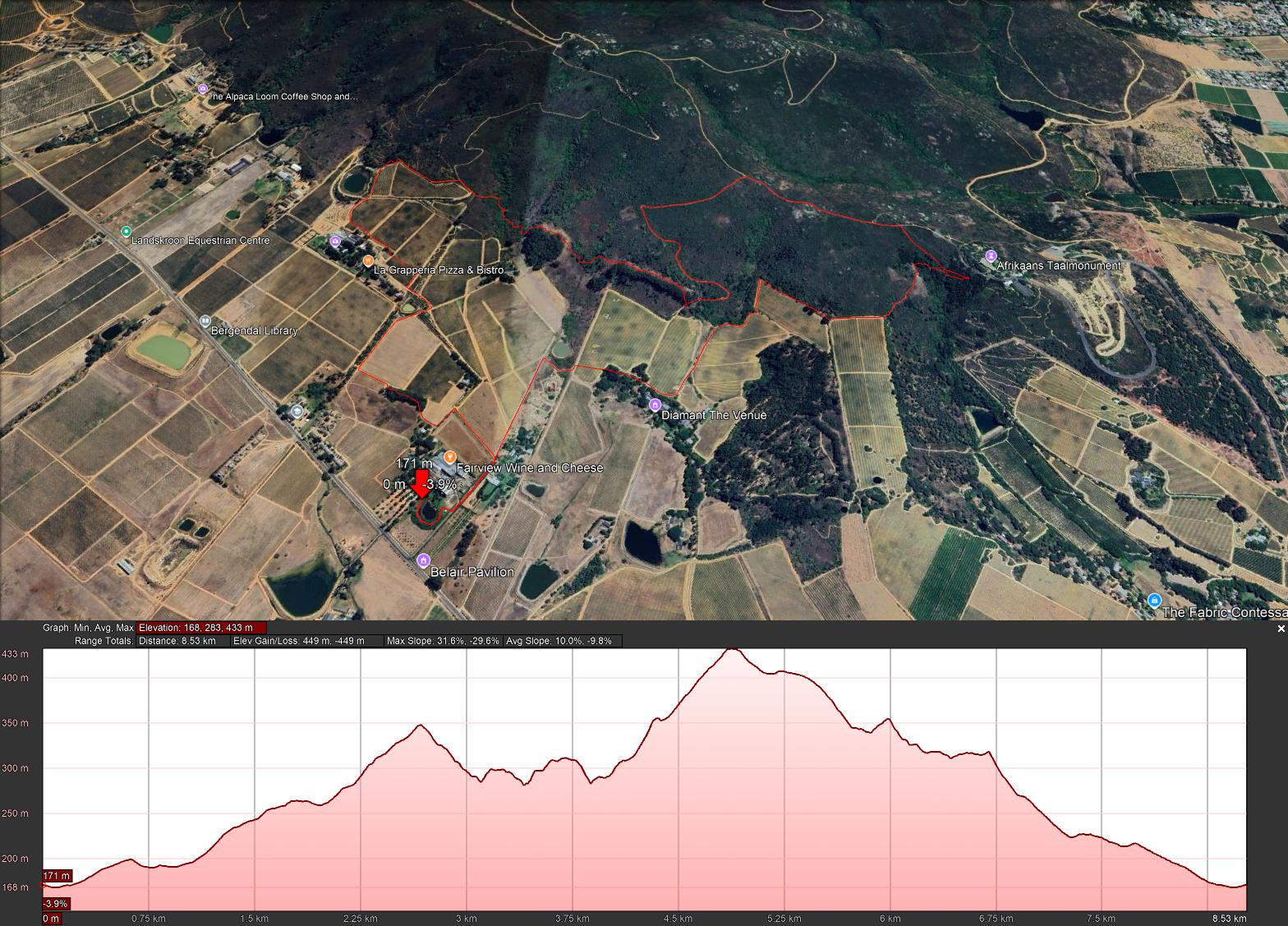This screenshot has height=926, width=1288.
Task: Click the Elevation min/avg/max readout
Action: tap(201, 628)
